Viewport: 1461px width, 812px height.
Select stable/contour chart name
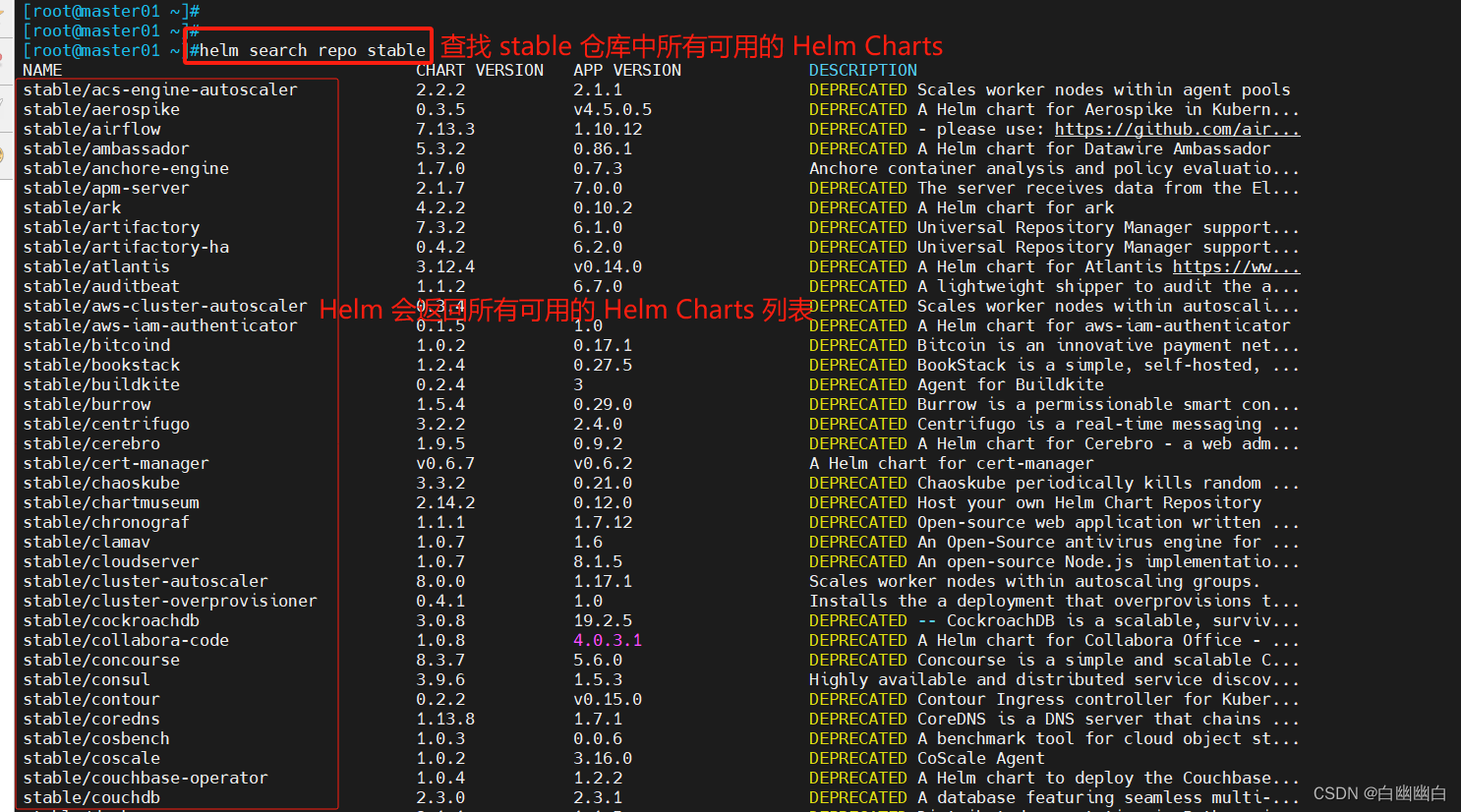(x=91, y=699)
